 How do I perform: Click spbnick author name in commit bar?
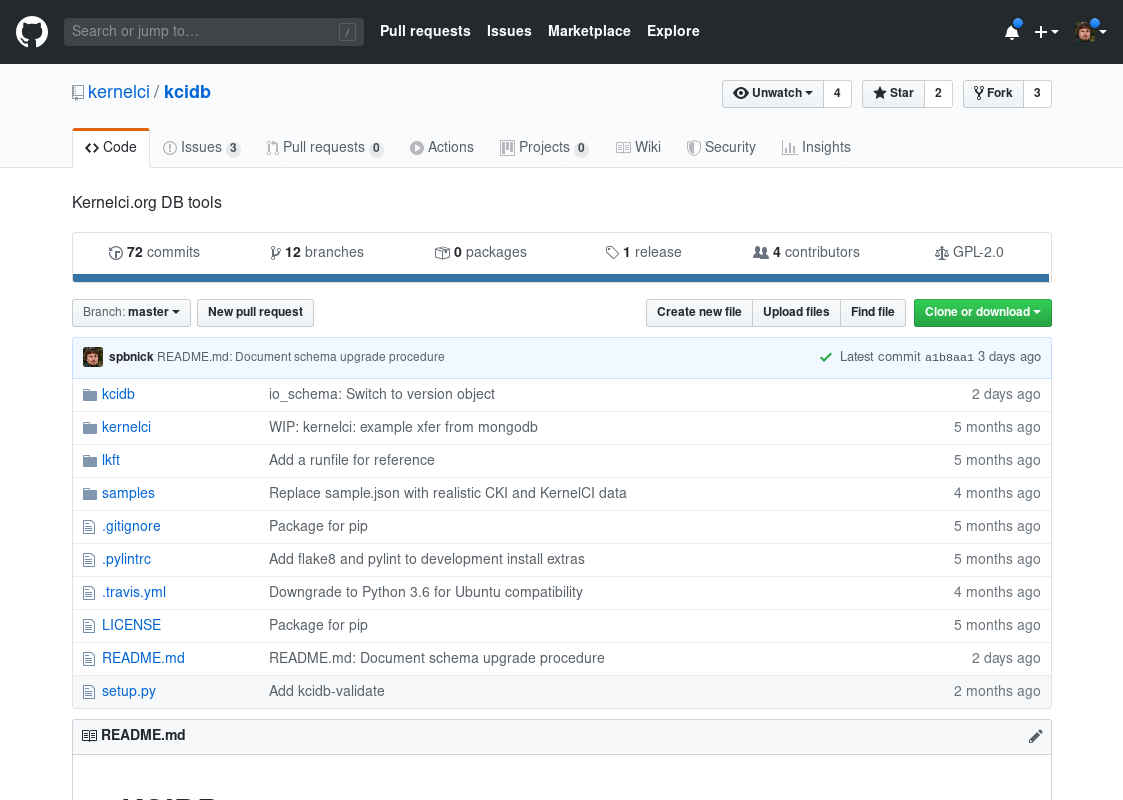click(131, 357)
